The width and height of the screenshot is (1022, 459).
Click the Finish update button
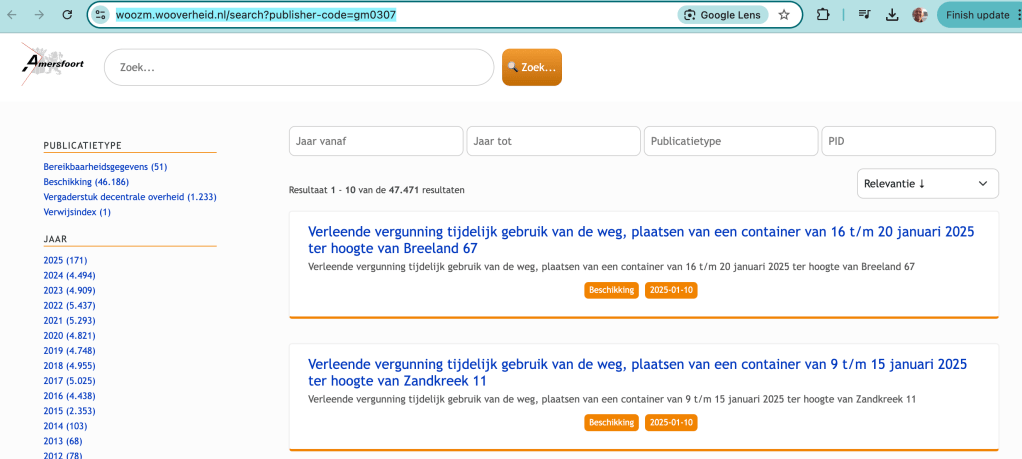(x=977, y=15)
